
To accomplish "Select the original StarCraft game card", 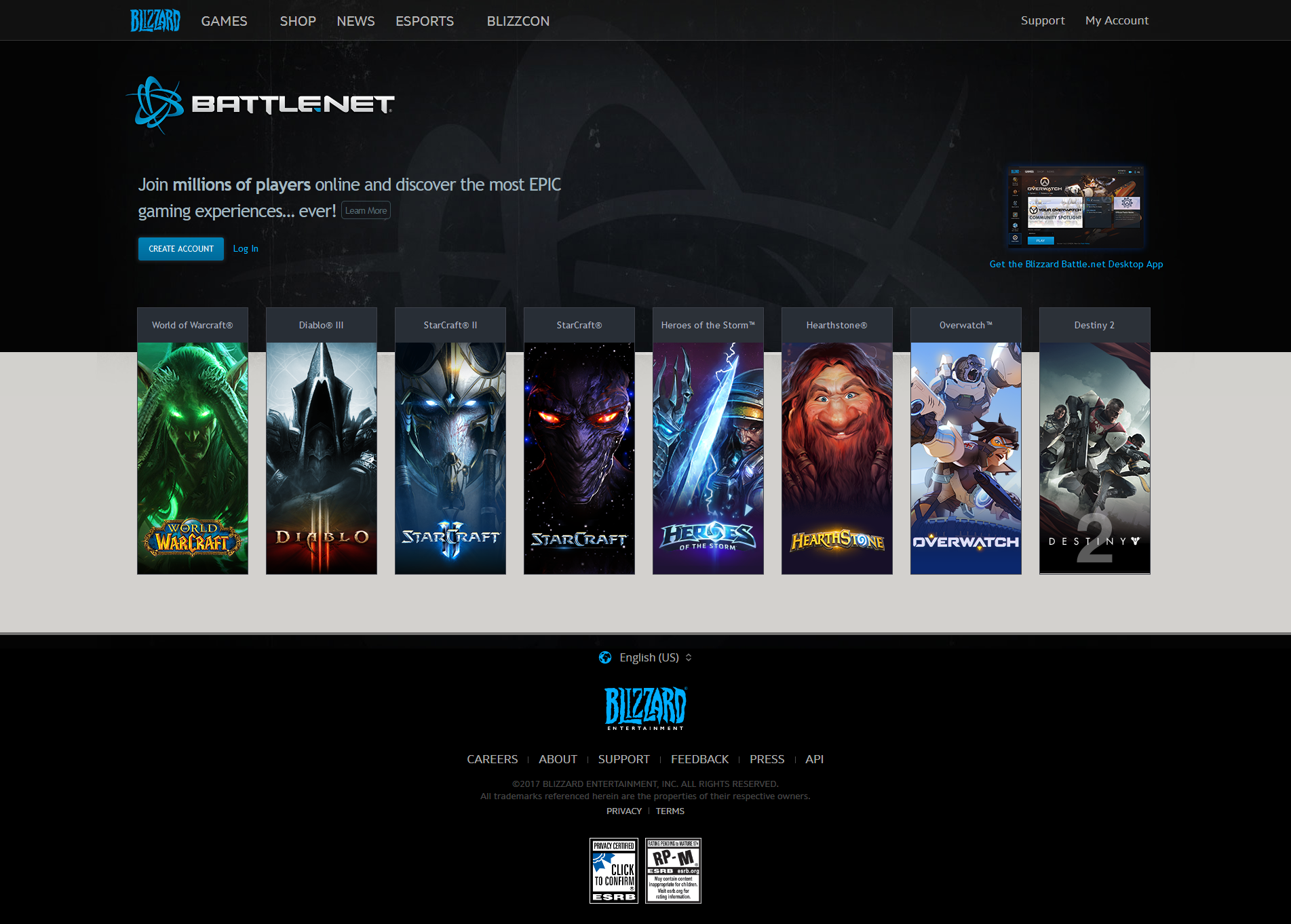I will tap(579, 441).
